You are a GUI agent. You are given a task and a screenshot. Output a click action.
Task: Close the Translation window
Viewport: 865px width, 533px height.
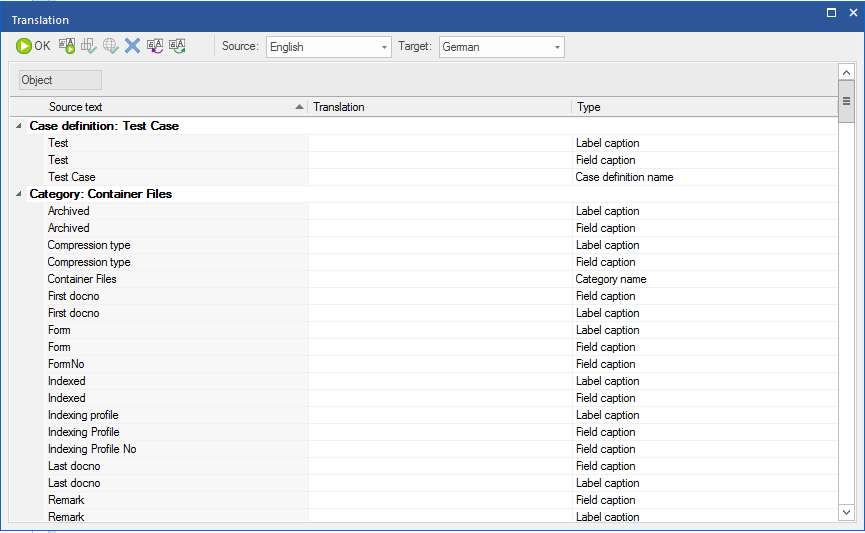[x=853, y=13]
